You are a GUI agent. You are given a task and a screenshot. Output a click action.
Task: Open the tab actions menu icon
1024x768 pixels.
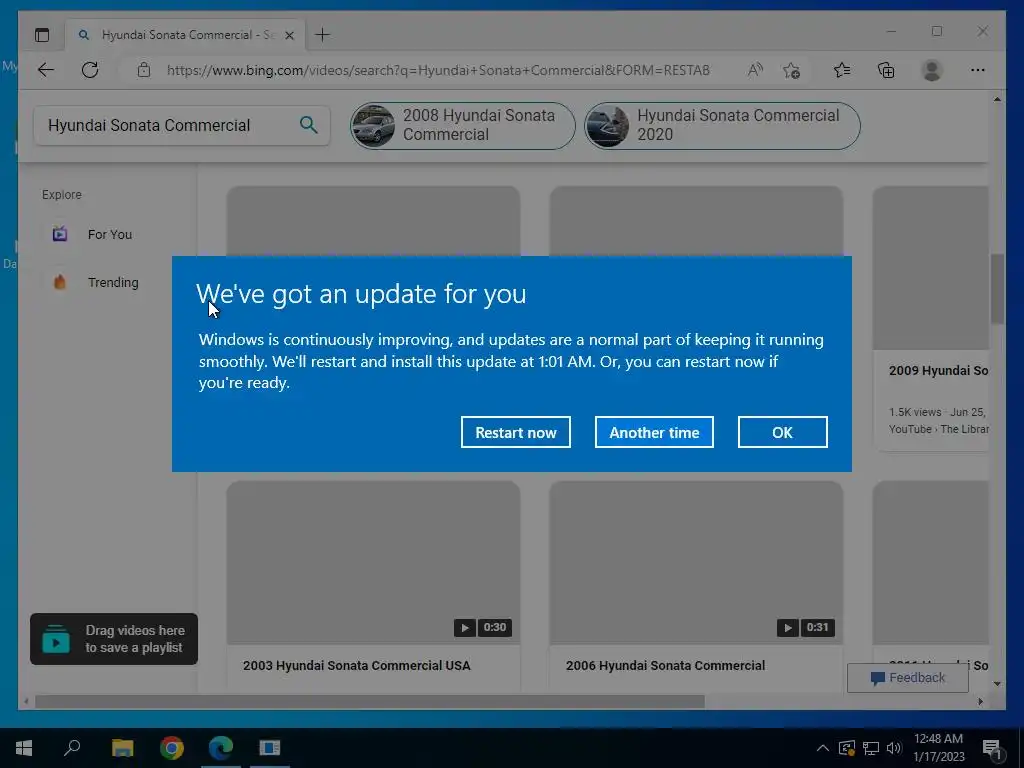(x=42, y=35)
